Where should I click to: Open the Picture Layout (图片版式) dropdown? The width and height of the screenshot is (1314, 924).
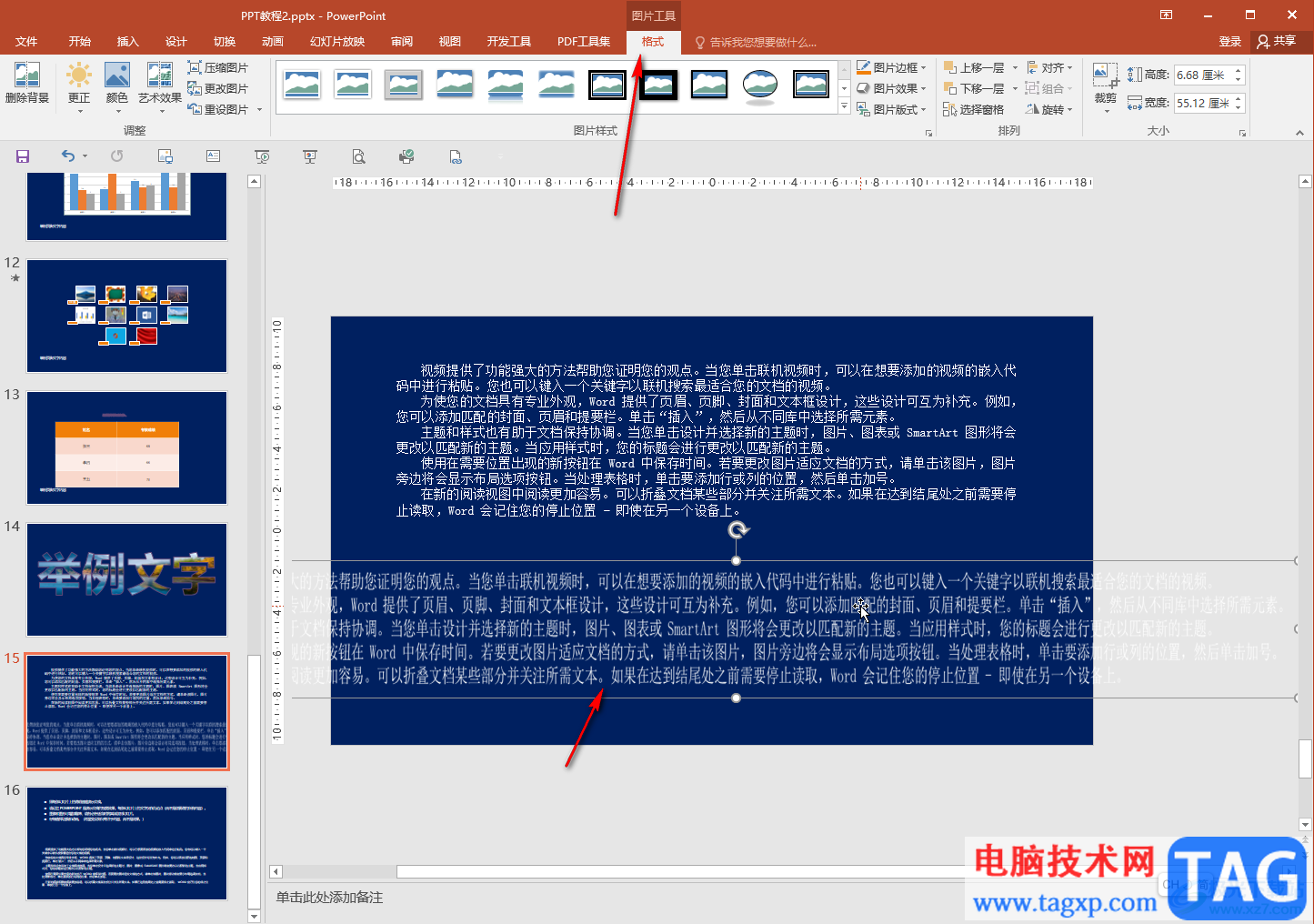click(891, 109)
